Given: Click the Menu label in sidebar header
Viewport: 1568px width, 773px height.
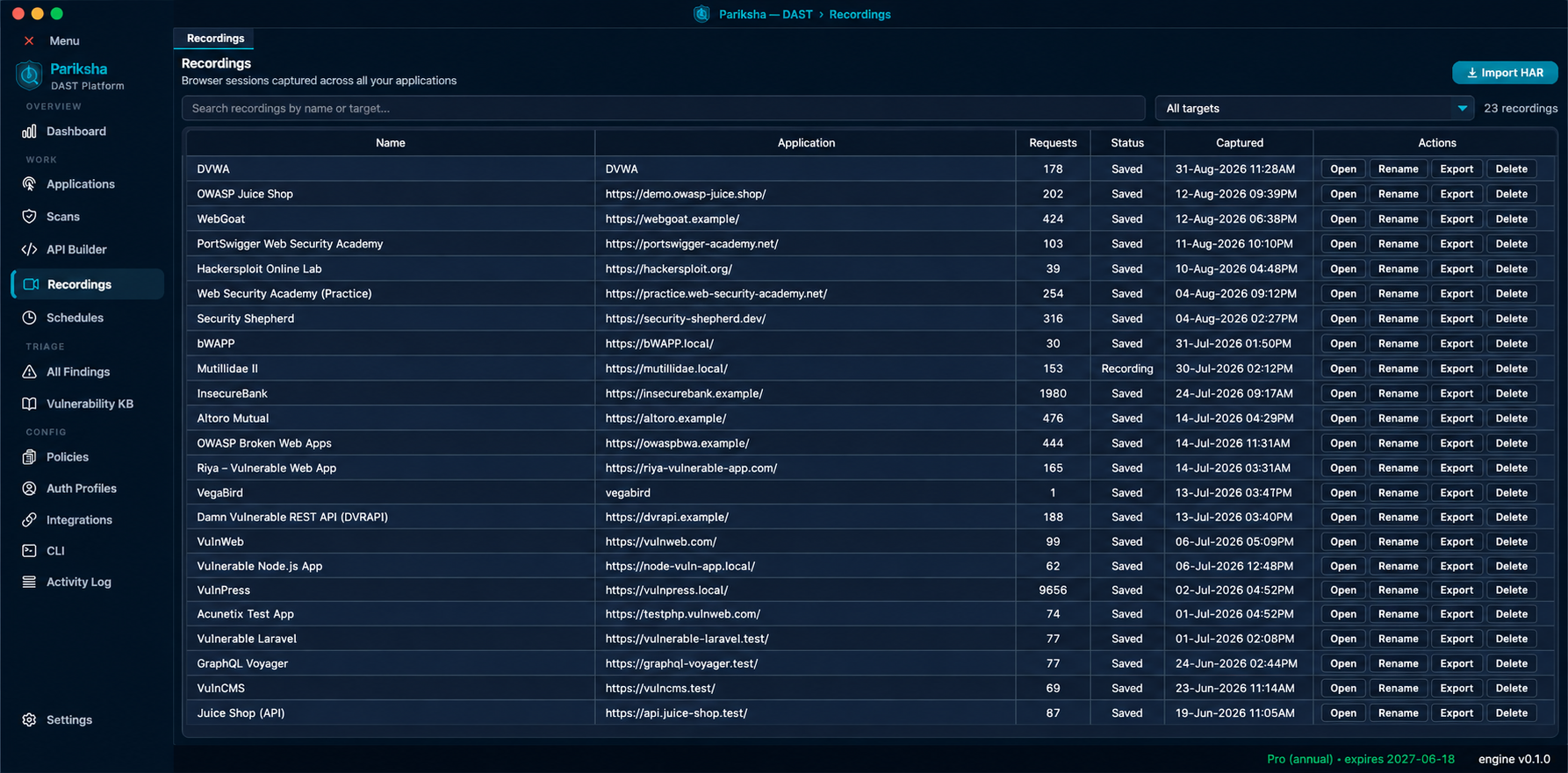Looking at the screenshot, I should [64, 41].
